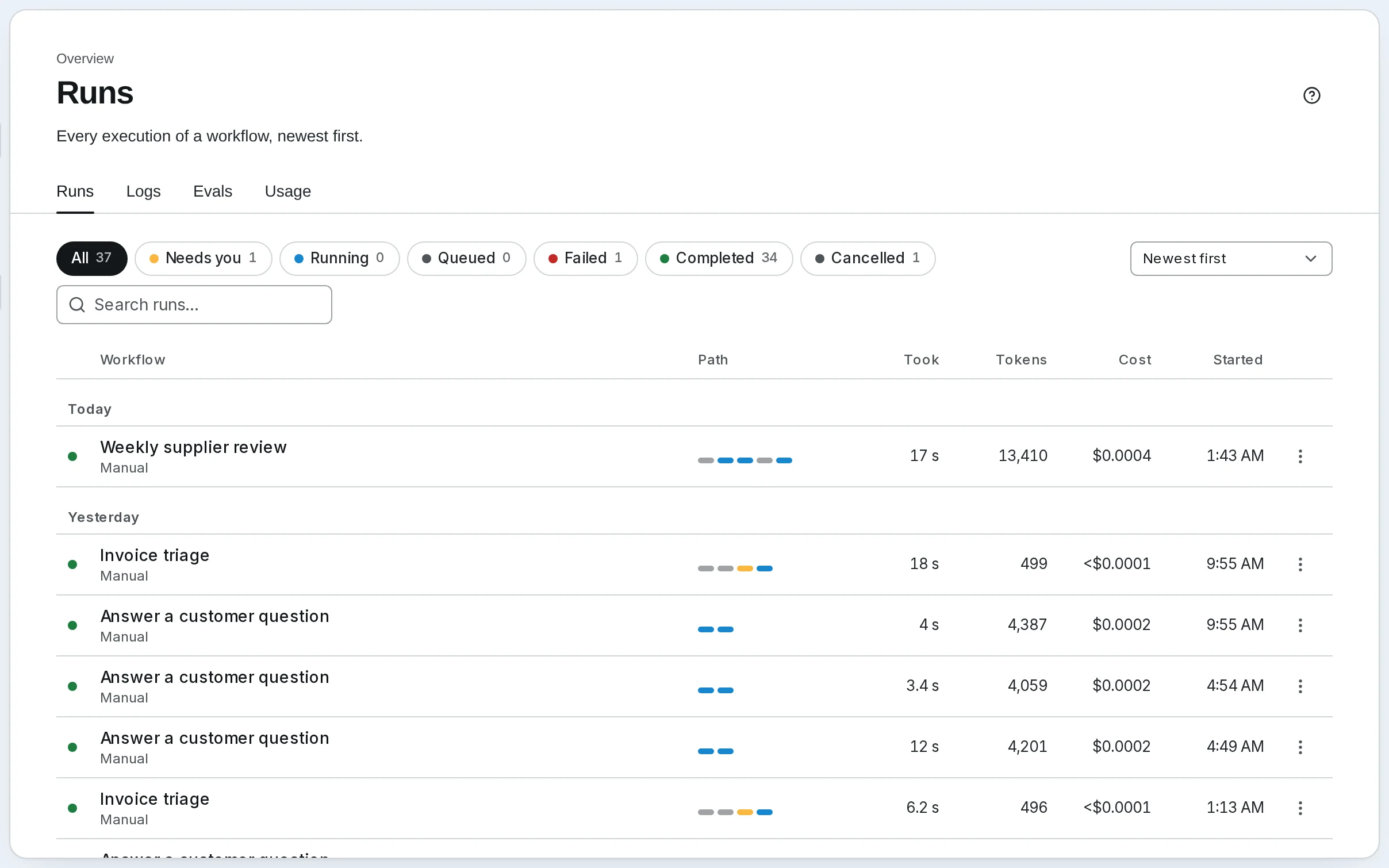Click the green status dot of Weekly supplier review
Screen dimensions: 1389x868
pyautogui.click(x=72, y=456)
